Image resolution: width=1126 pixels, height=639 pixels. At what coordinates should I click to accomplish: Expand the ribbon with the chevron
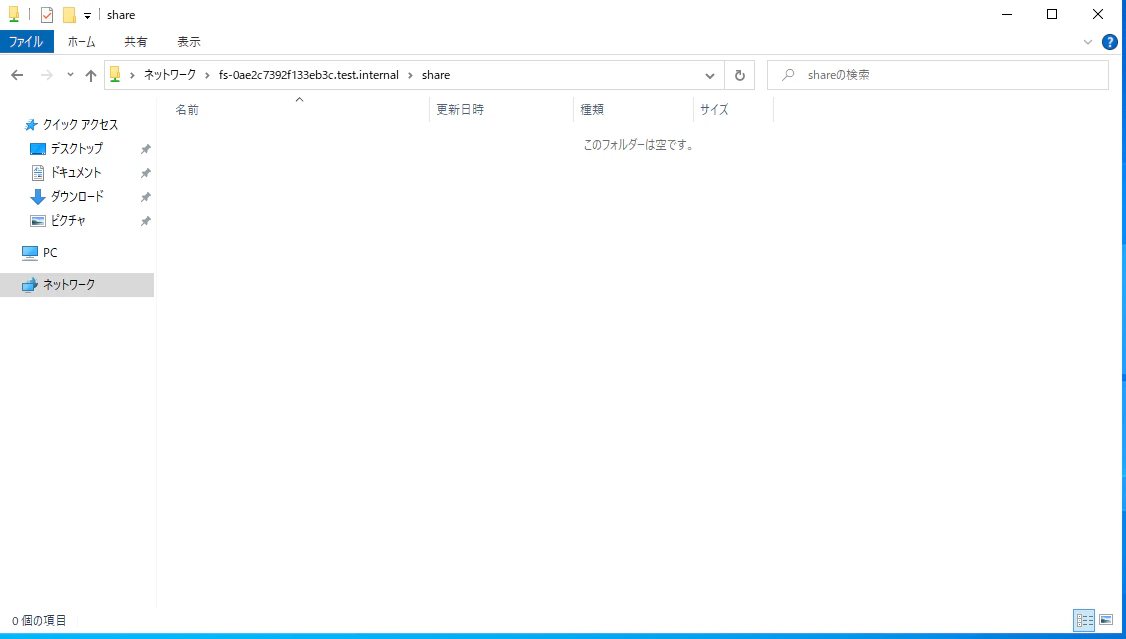(x=1087, y=42)
